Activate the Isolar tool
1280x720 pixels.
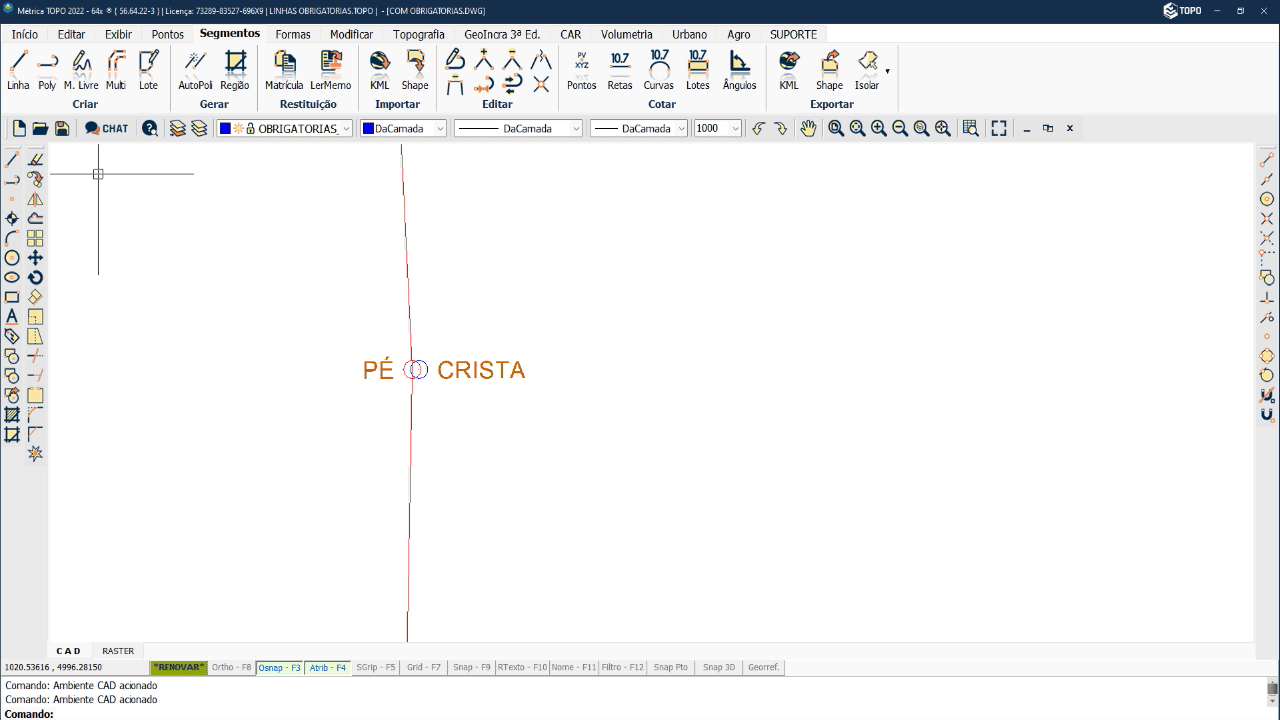tap(865, 70)
